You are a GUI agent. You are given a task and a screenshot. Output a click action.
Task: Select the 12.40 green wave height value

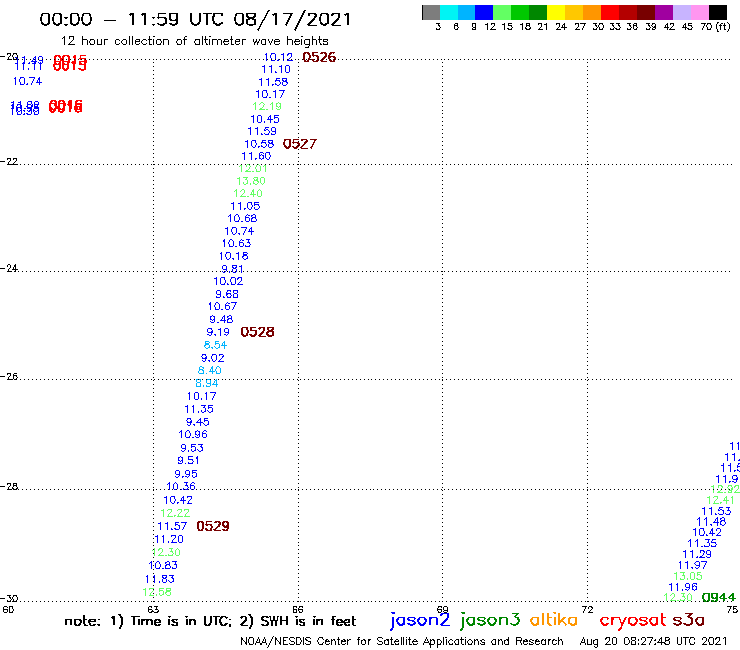pos(248,194)
